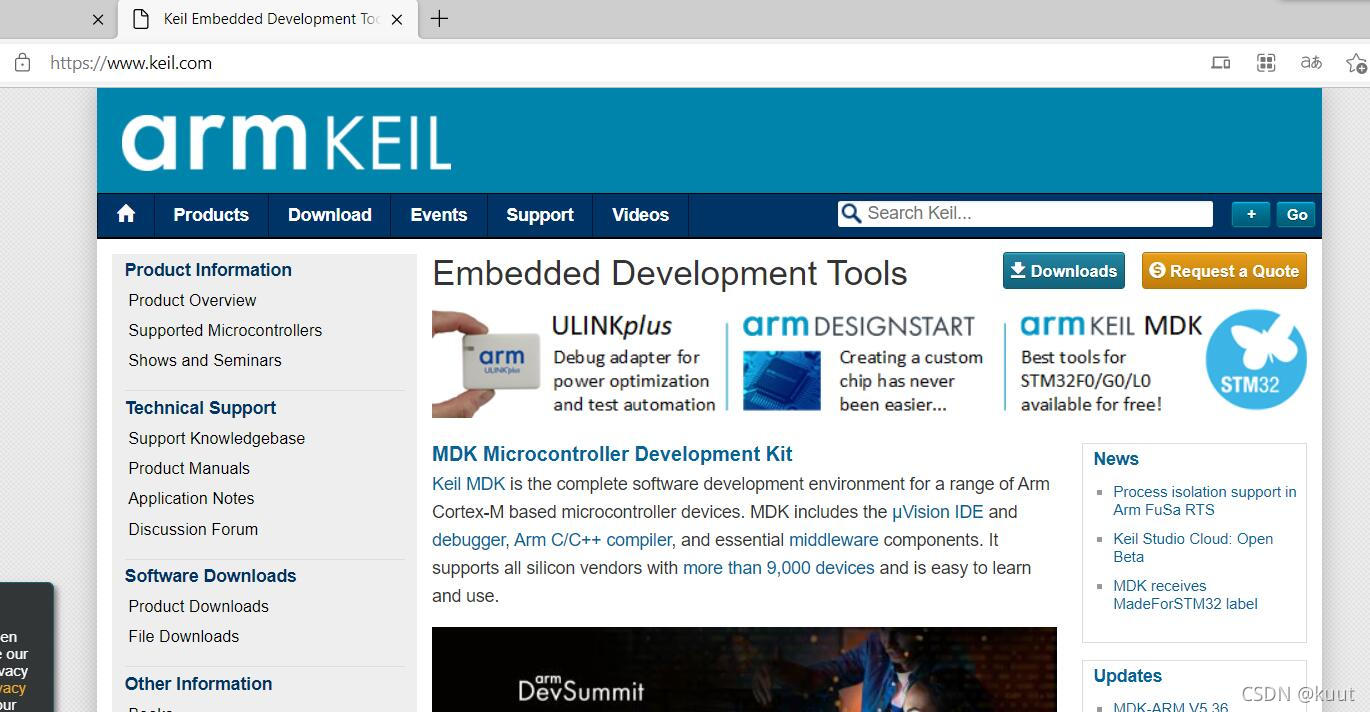Click the arm DESIGNSTART banner title
The width and height of the screenshot is (1370, 712).
pyautogui.click(x=858, y=326)
